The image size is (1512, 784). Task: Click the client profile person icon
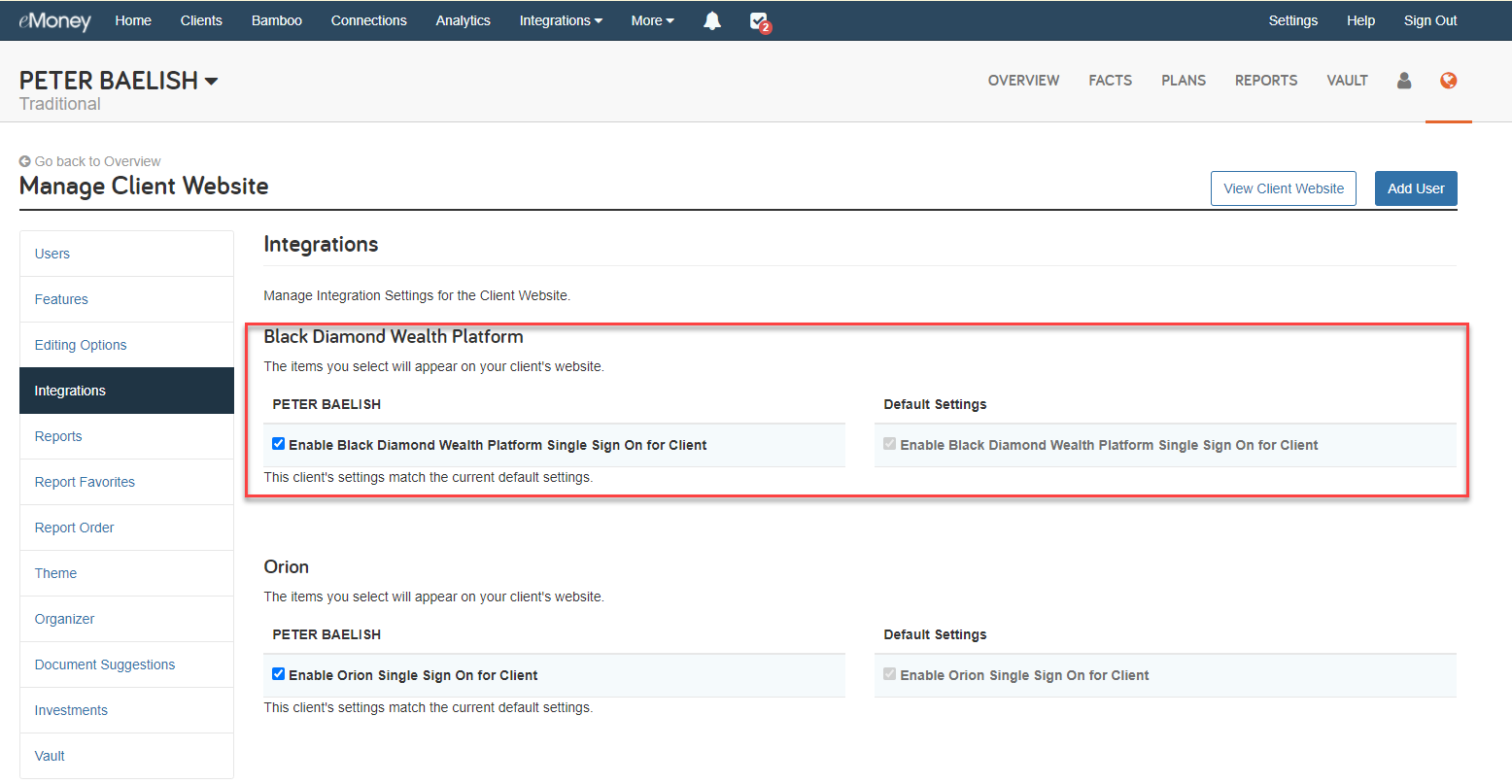point(1404,81)
